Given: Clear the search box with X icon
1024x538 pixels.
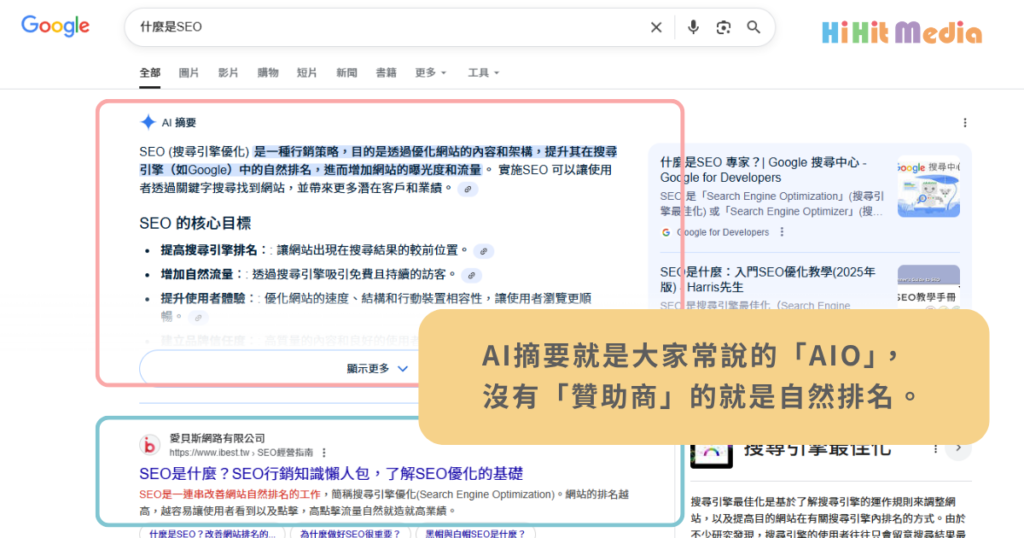Looking at the screenshot, I should [x=656, y=28].
